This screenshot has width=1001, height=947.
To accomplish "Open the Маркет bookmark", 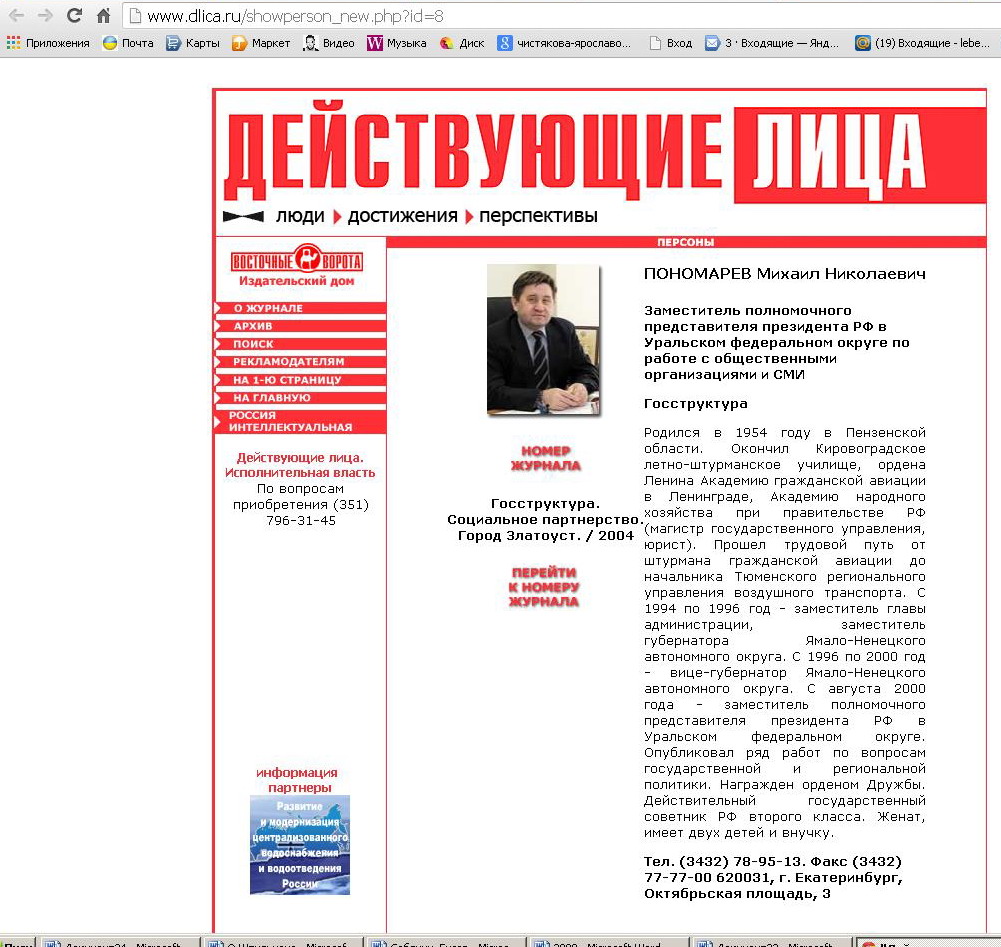I will [260, 43].
